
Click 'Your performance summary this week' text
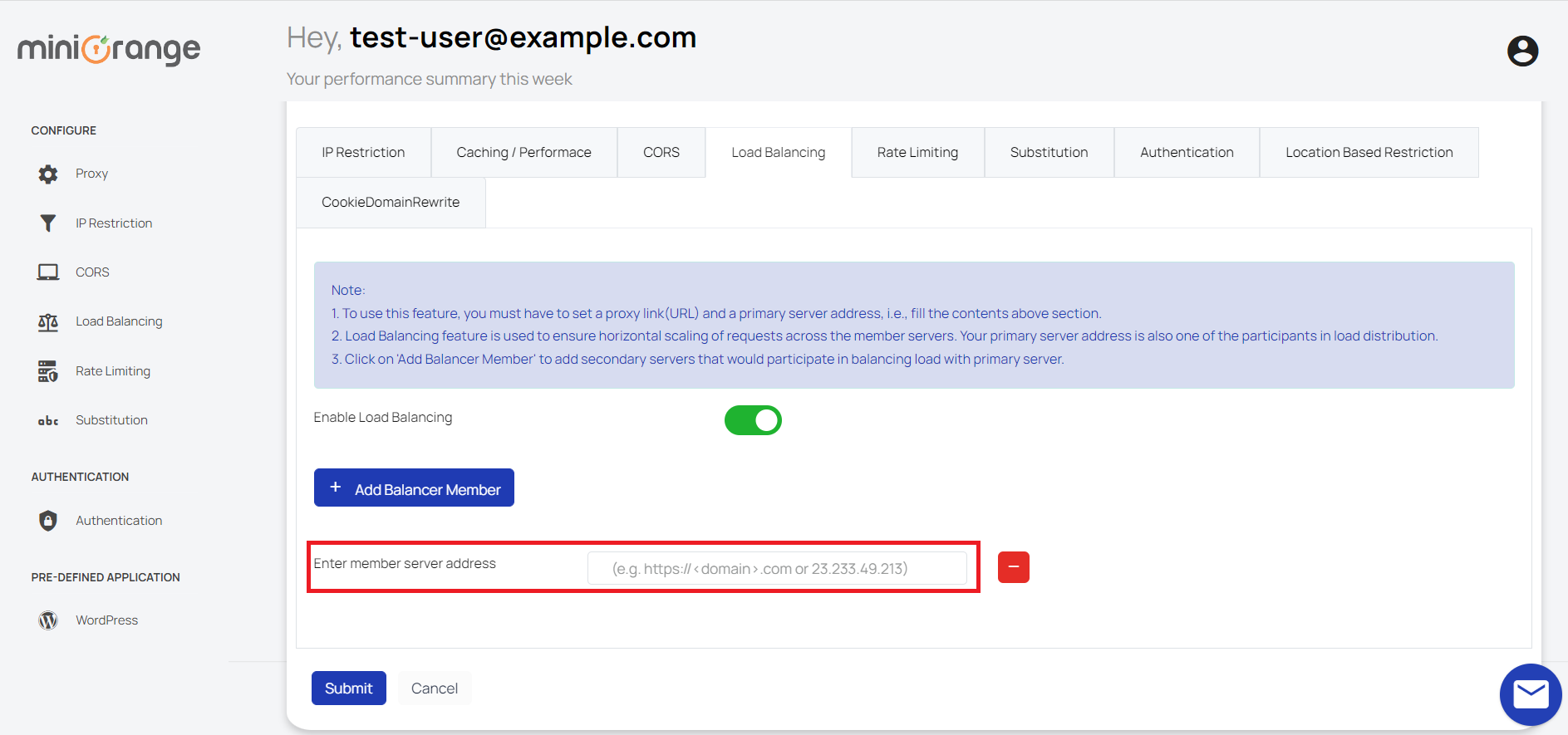(430, 79)
